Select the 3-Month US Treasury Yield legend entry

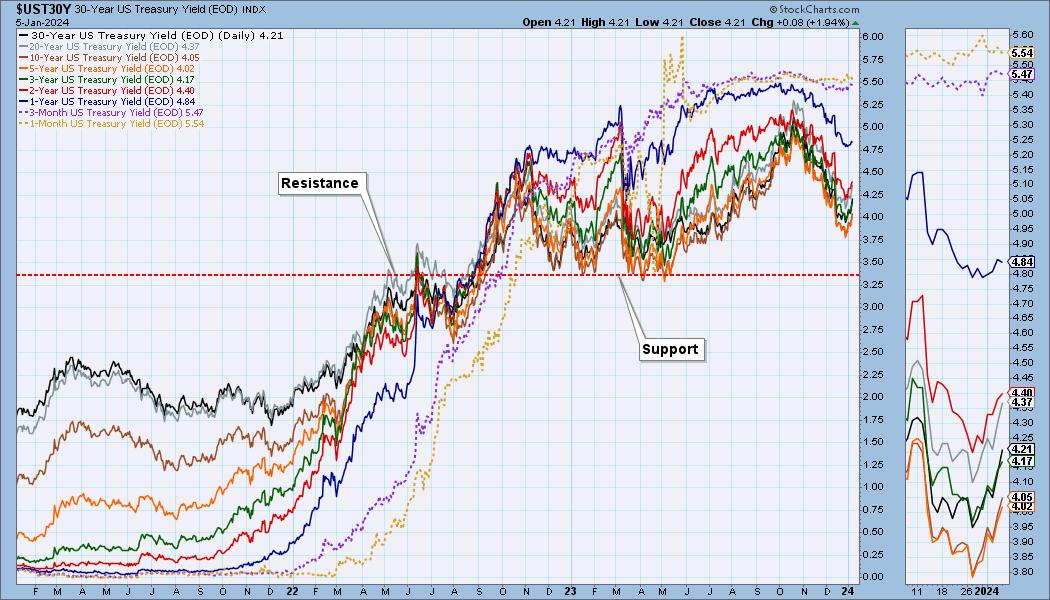tap(112, 112)
